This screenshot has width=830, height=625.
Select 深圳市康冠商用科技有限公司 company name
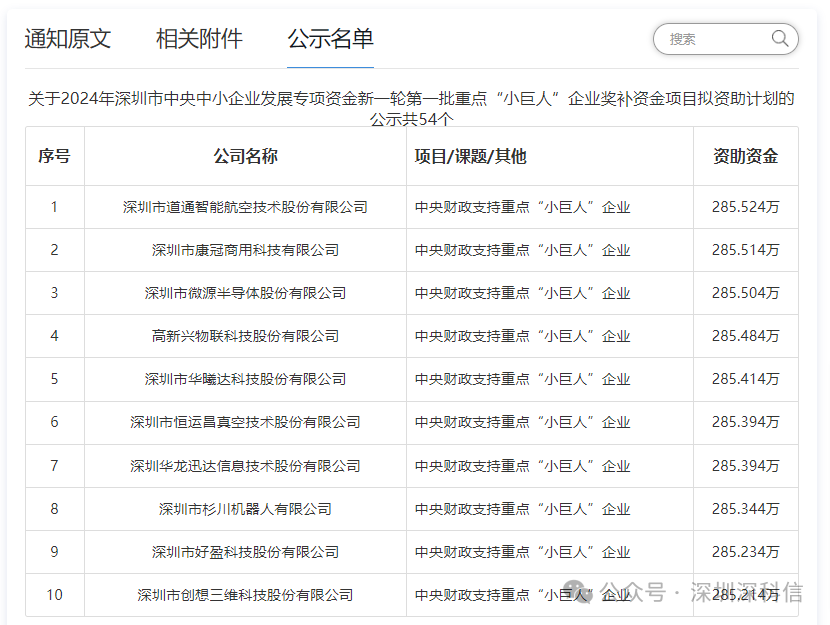tap(246, 250)
